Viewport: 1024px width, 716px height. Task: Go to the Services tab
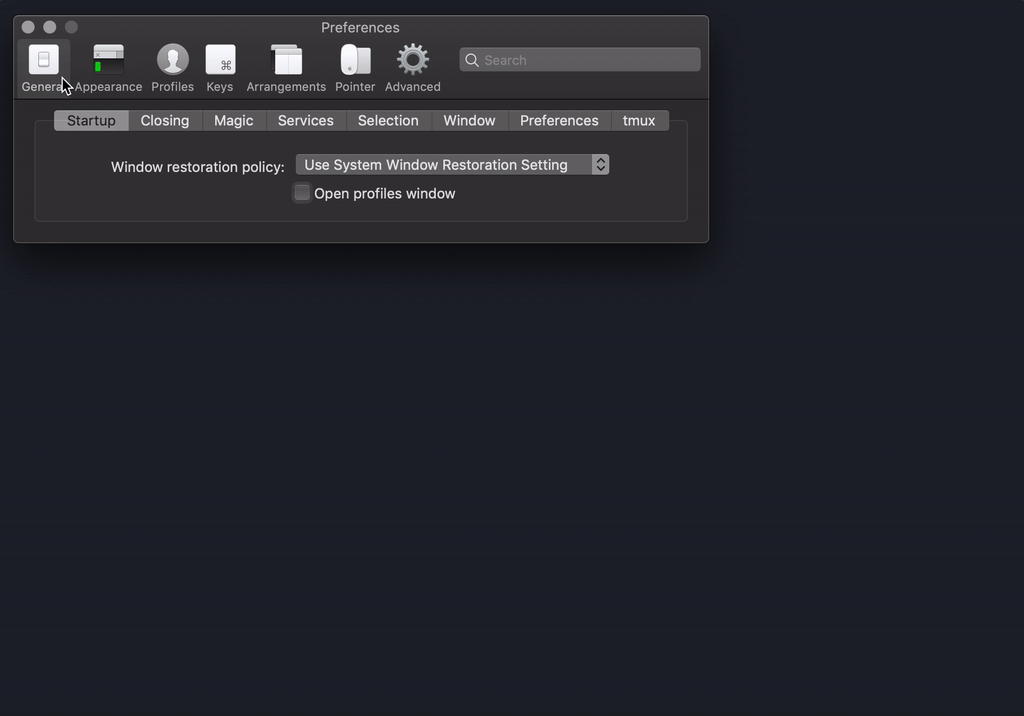[305, 120]
